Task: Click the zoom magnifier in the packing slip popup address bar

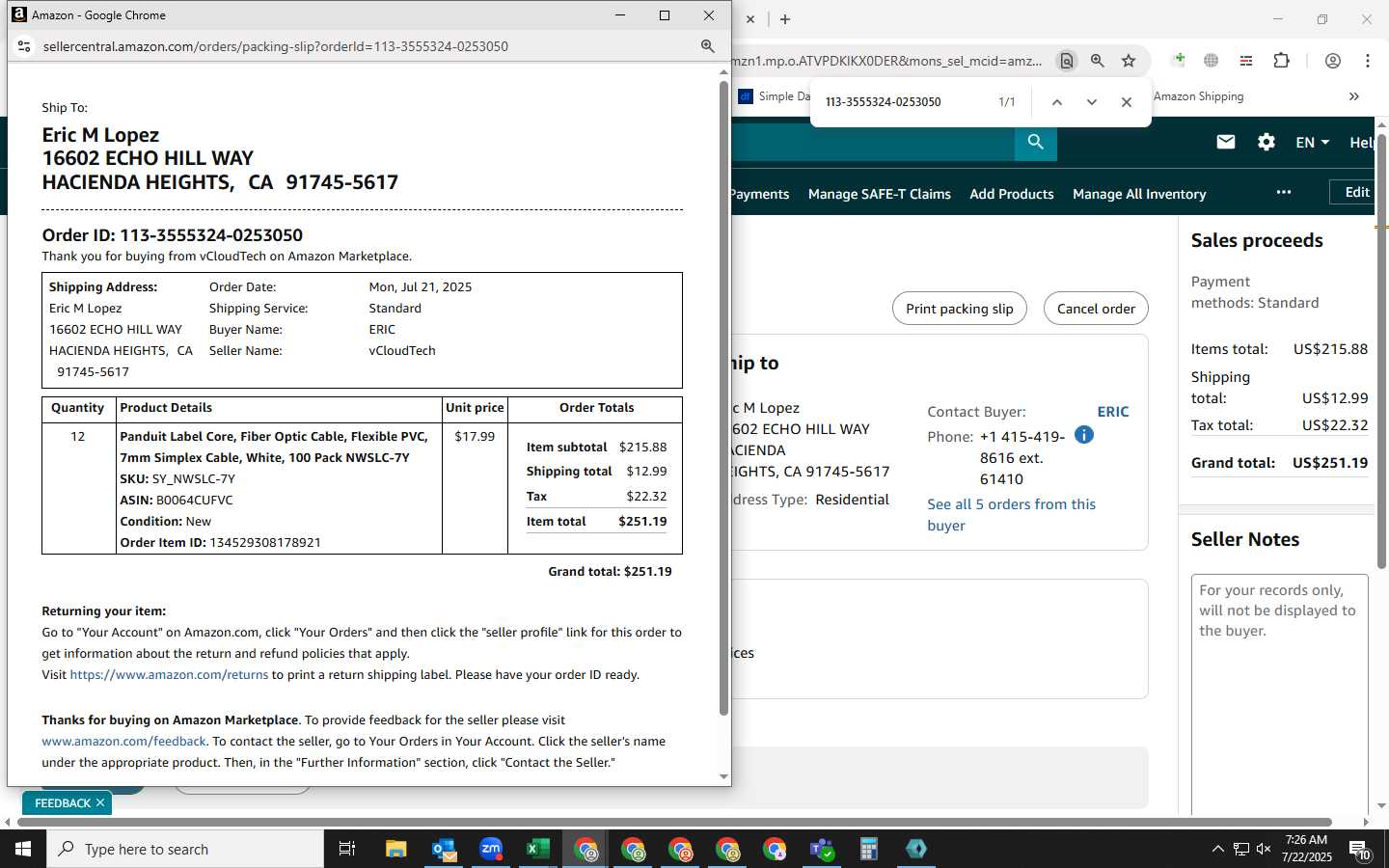Action: coord(707,46)
